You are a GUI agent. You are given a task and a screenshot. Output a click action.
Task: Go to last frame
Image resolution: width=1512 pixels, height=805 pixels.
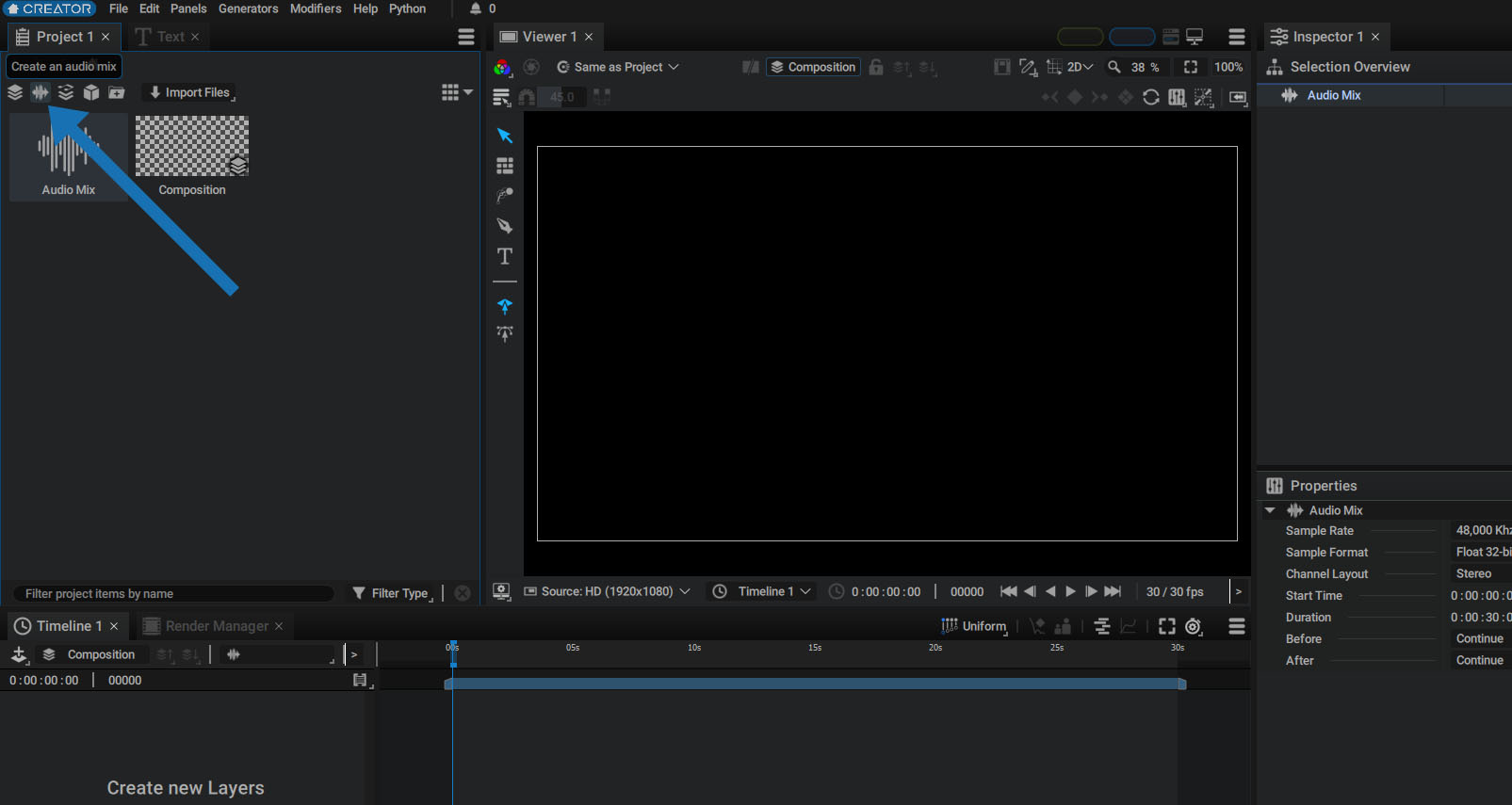click(1113, 591)
